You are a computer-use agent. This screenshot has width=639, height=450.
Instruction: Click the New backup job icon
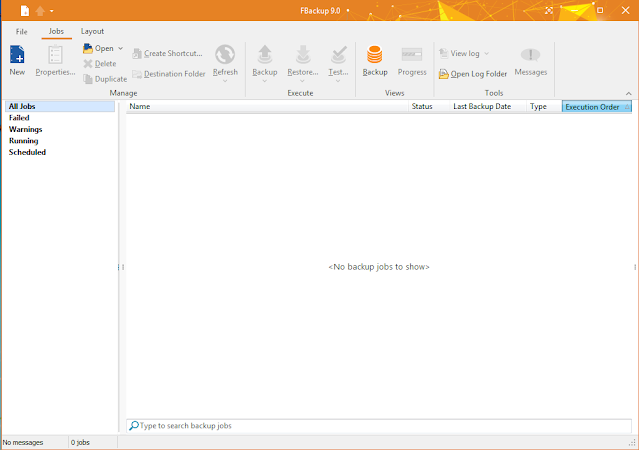pyautogui.click(x=17, y=55)
